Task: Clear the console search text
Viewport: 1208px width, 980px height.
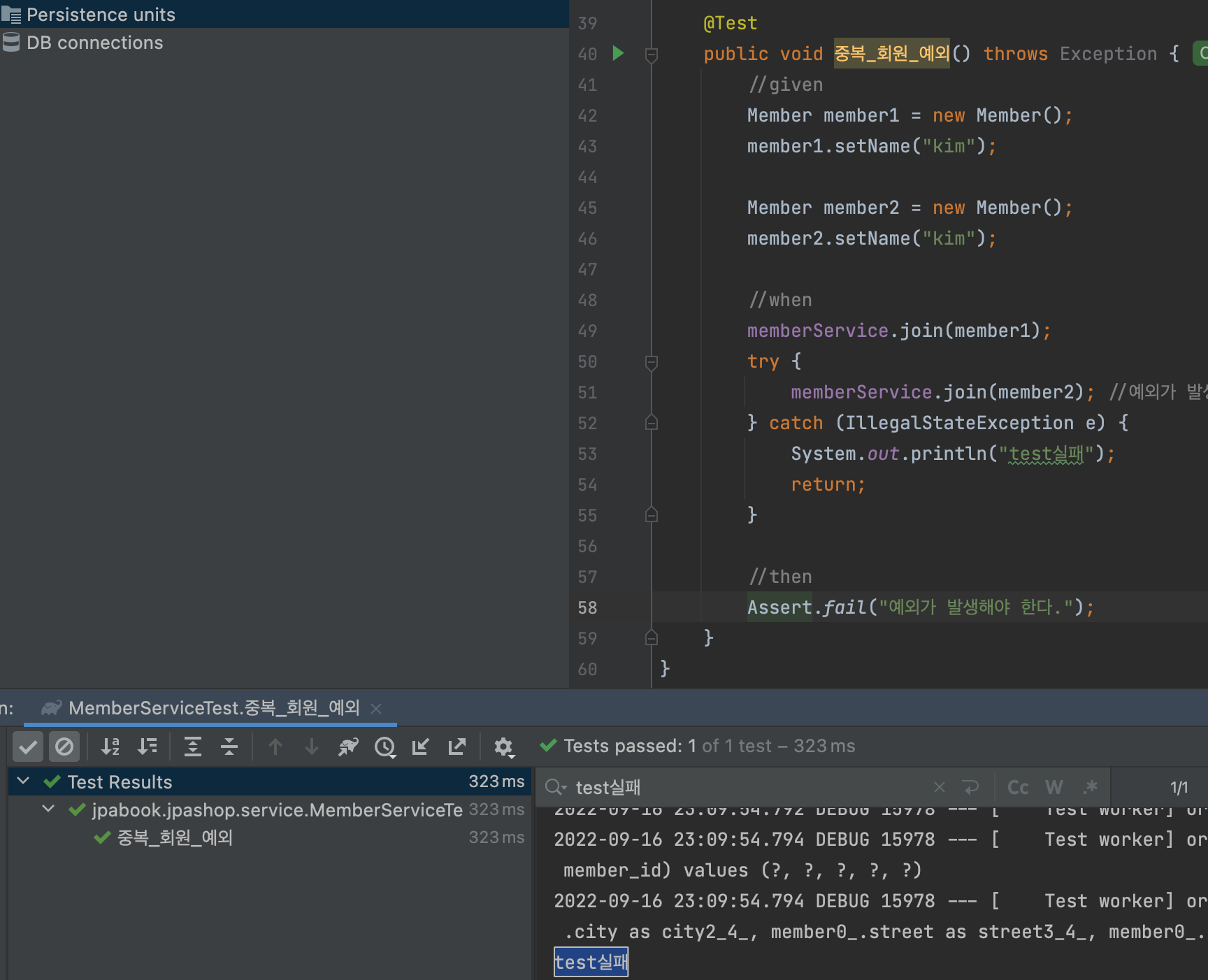Action: (940, 788)
